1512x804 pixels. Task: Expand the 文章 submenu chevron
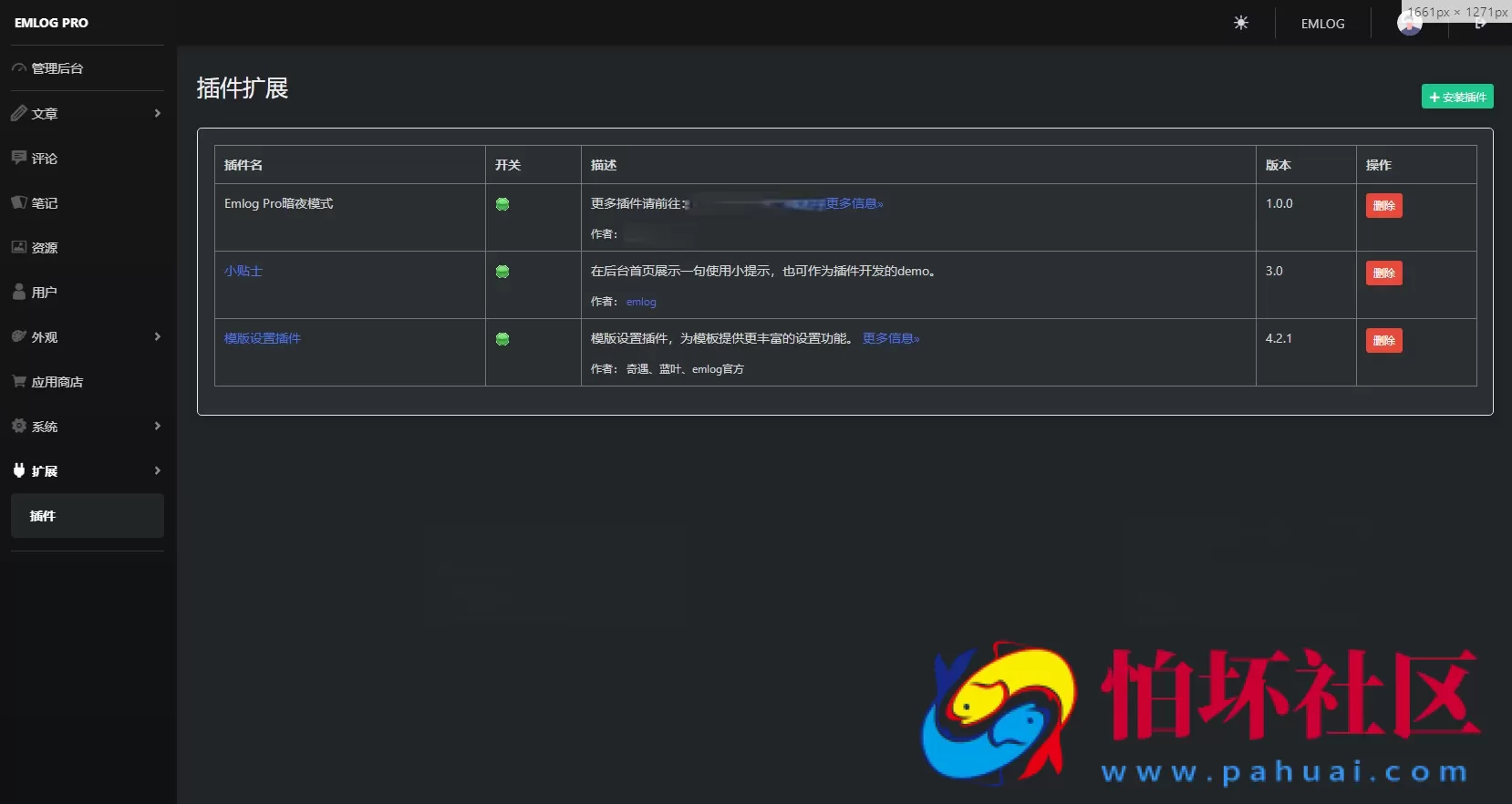(x=157, y=113)
